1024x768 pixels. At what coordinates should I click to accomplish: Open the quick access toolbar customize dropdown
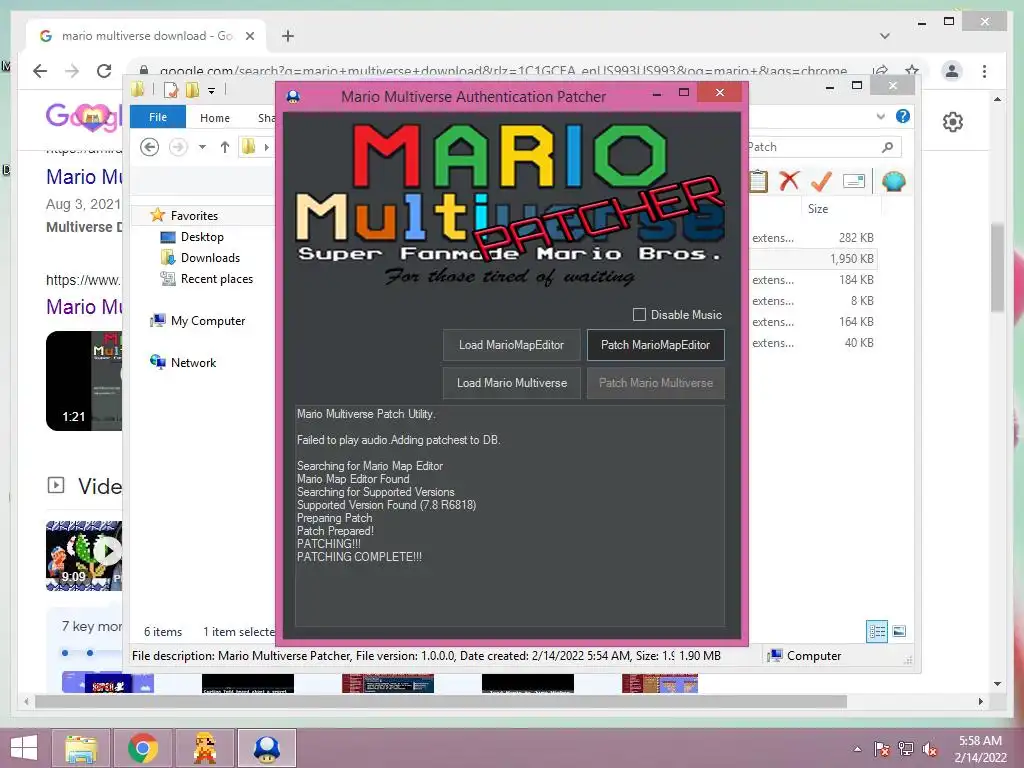click(x=212, y=91)
